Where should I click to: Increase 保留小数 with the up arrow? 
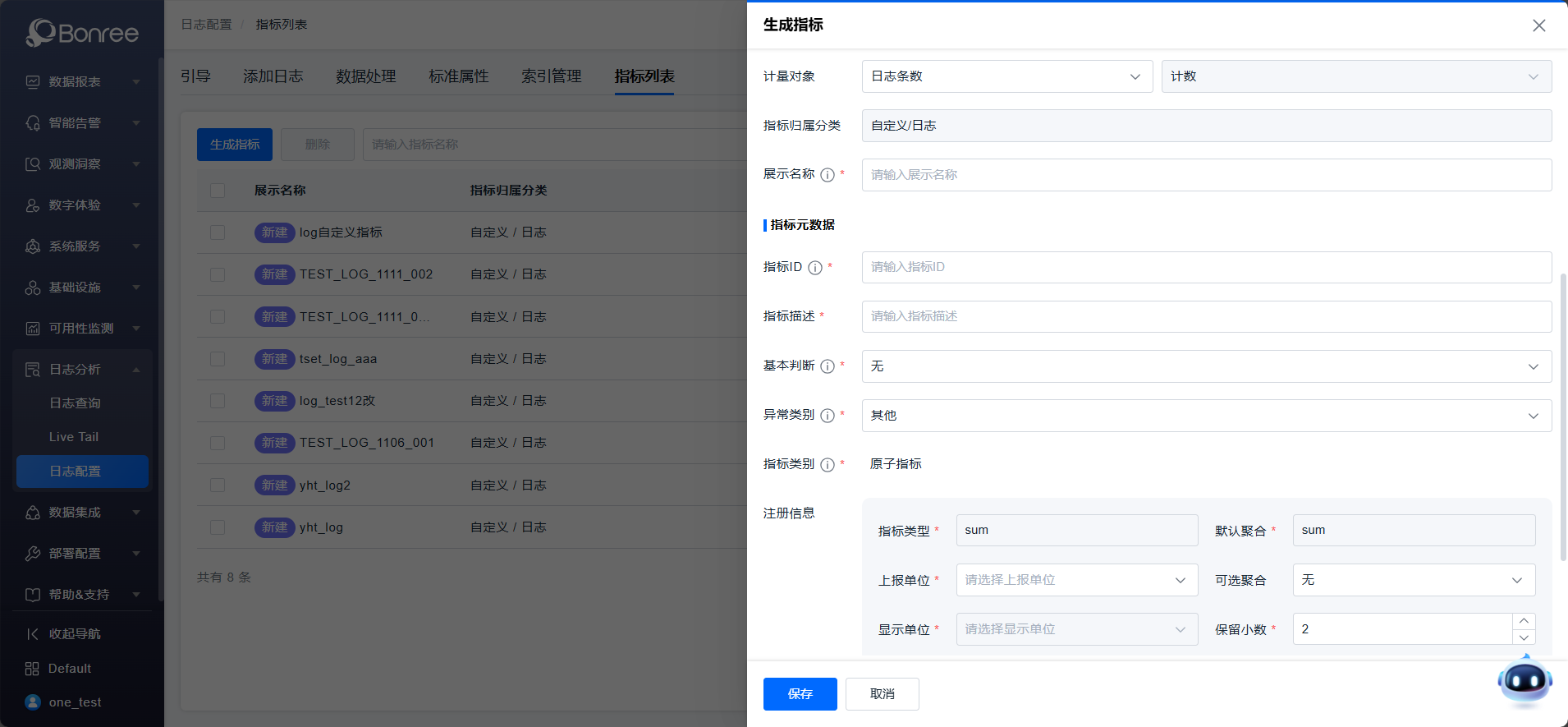(x=1524, y=621)
